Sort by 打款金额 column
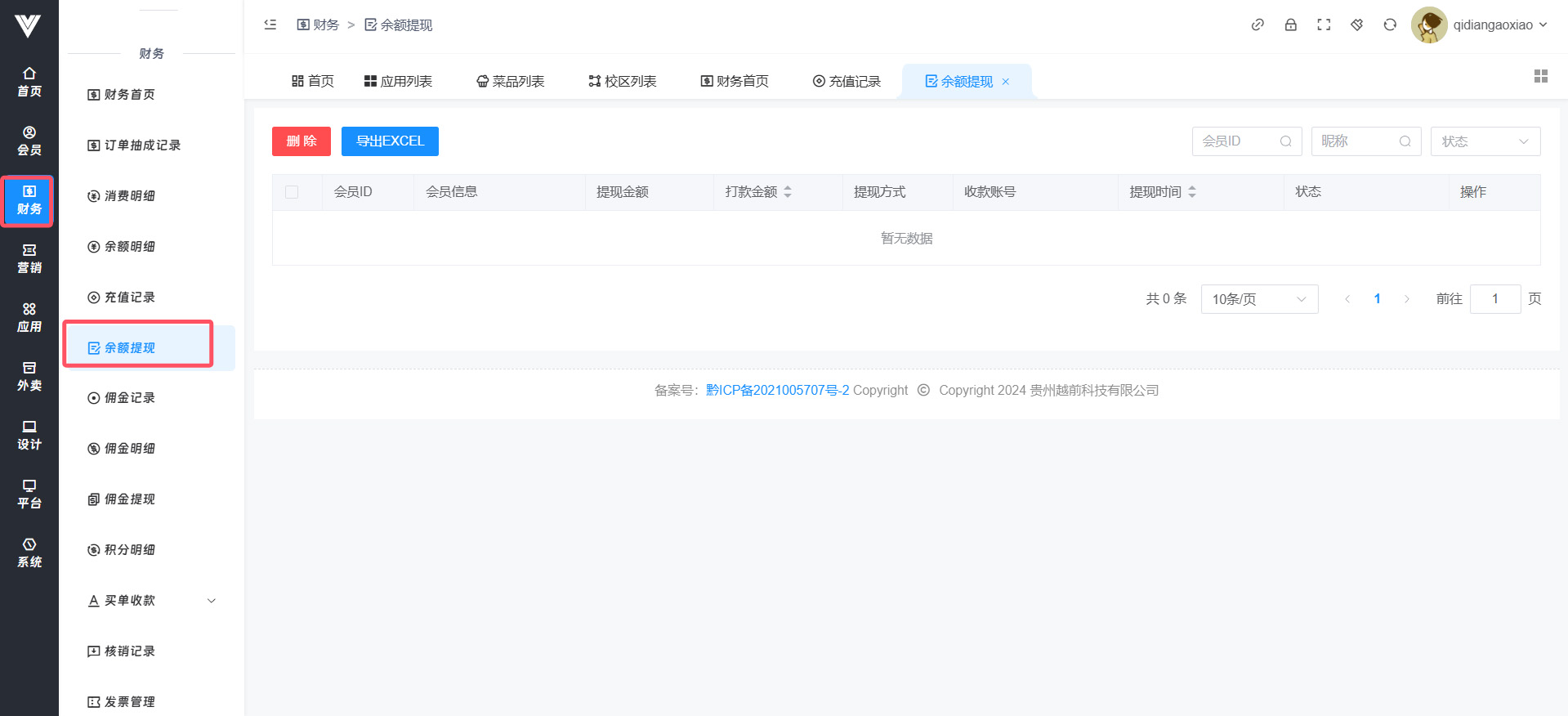This screenshot has height=716, width=1568. [787, 192]
